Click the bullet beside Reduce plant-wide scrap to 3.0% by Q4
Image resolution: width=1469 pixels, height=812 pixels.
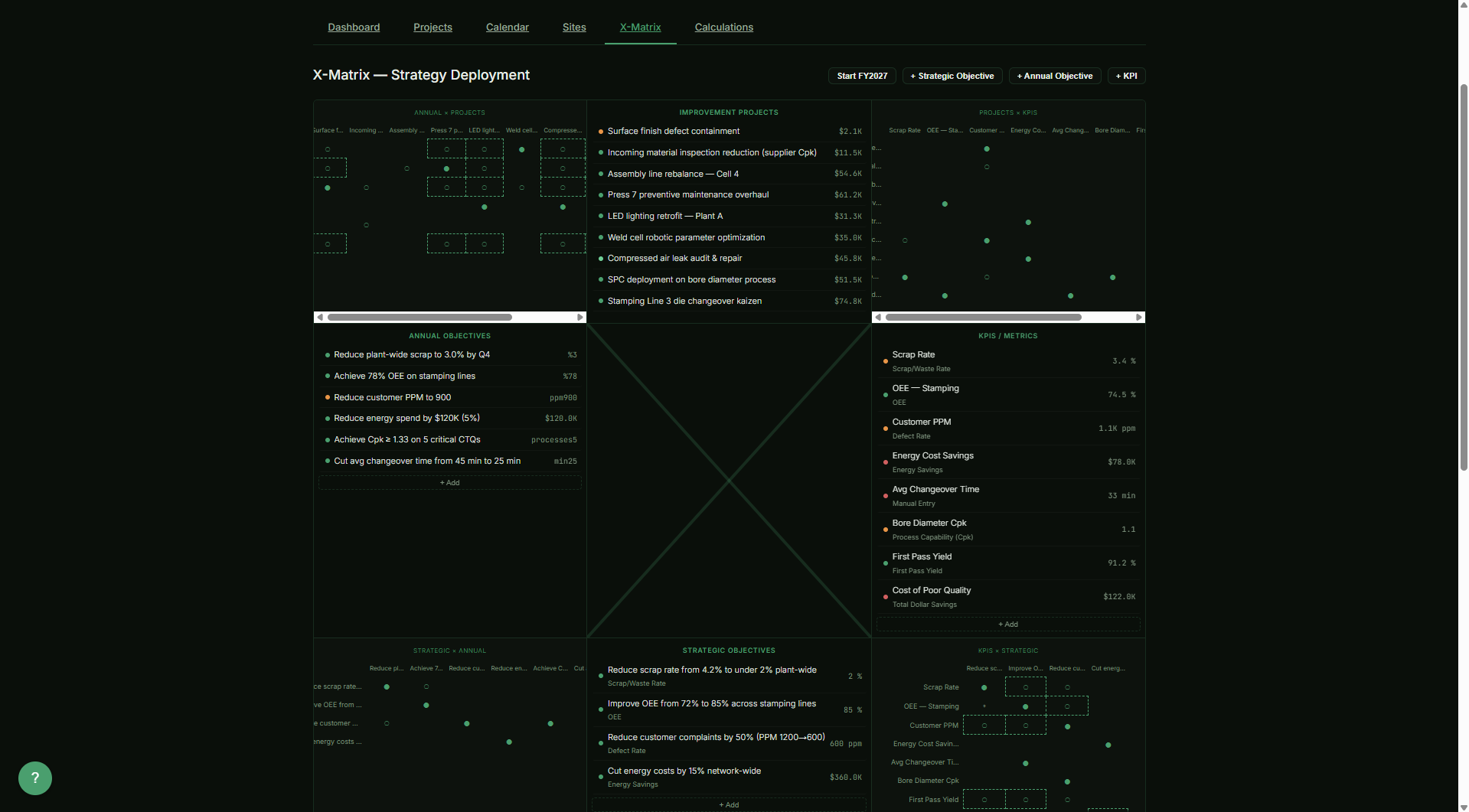tap(328, 354)
